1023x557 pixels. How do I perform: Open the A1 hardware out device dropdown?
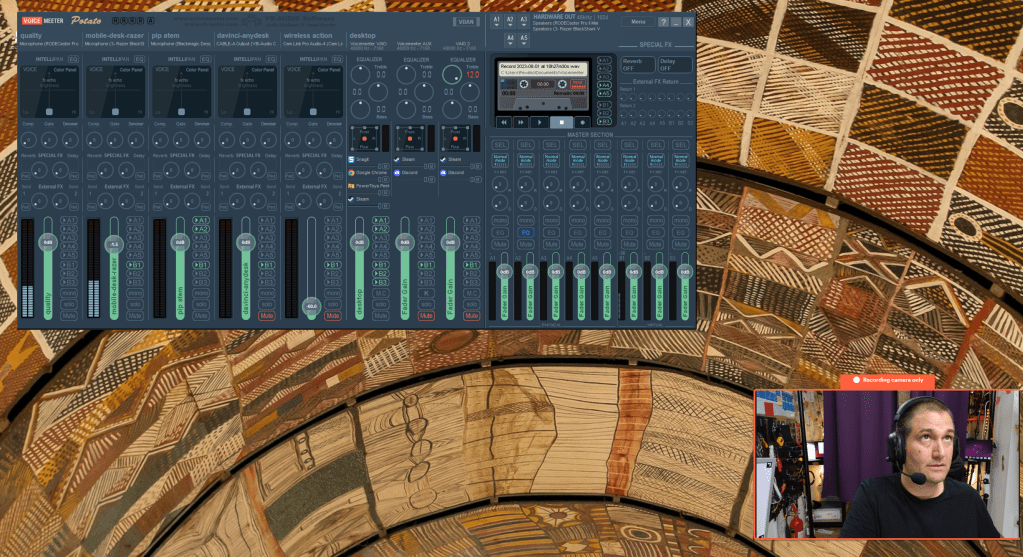(496, 22)
